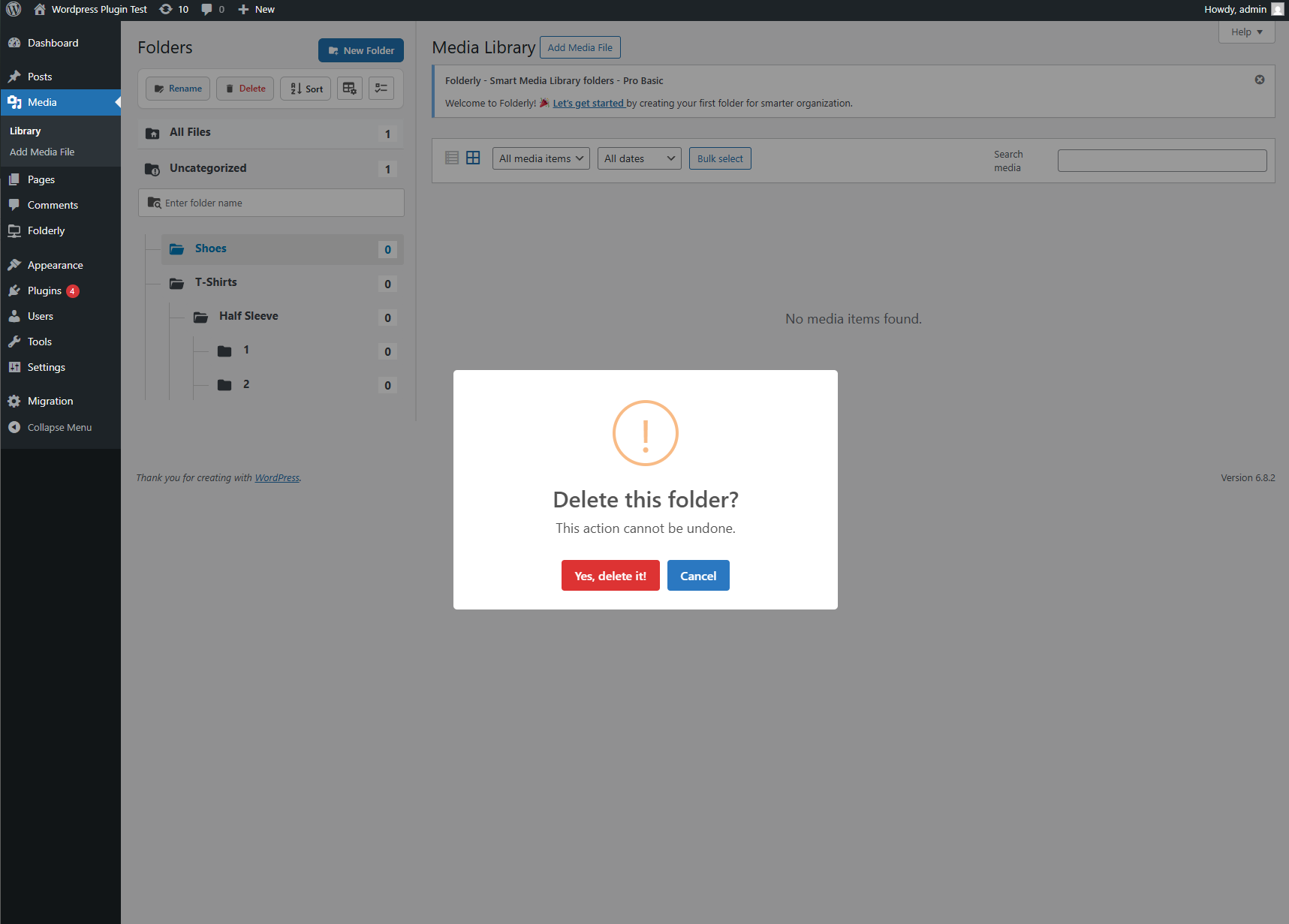Dismiss the Folderly welcome notice
The width and height of the screenshot is (1289, 924).
pyautogui.click(x=1260, y=80)
